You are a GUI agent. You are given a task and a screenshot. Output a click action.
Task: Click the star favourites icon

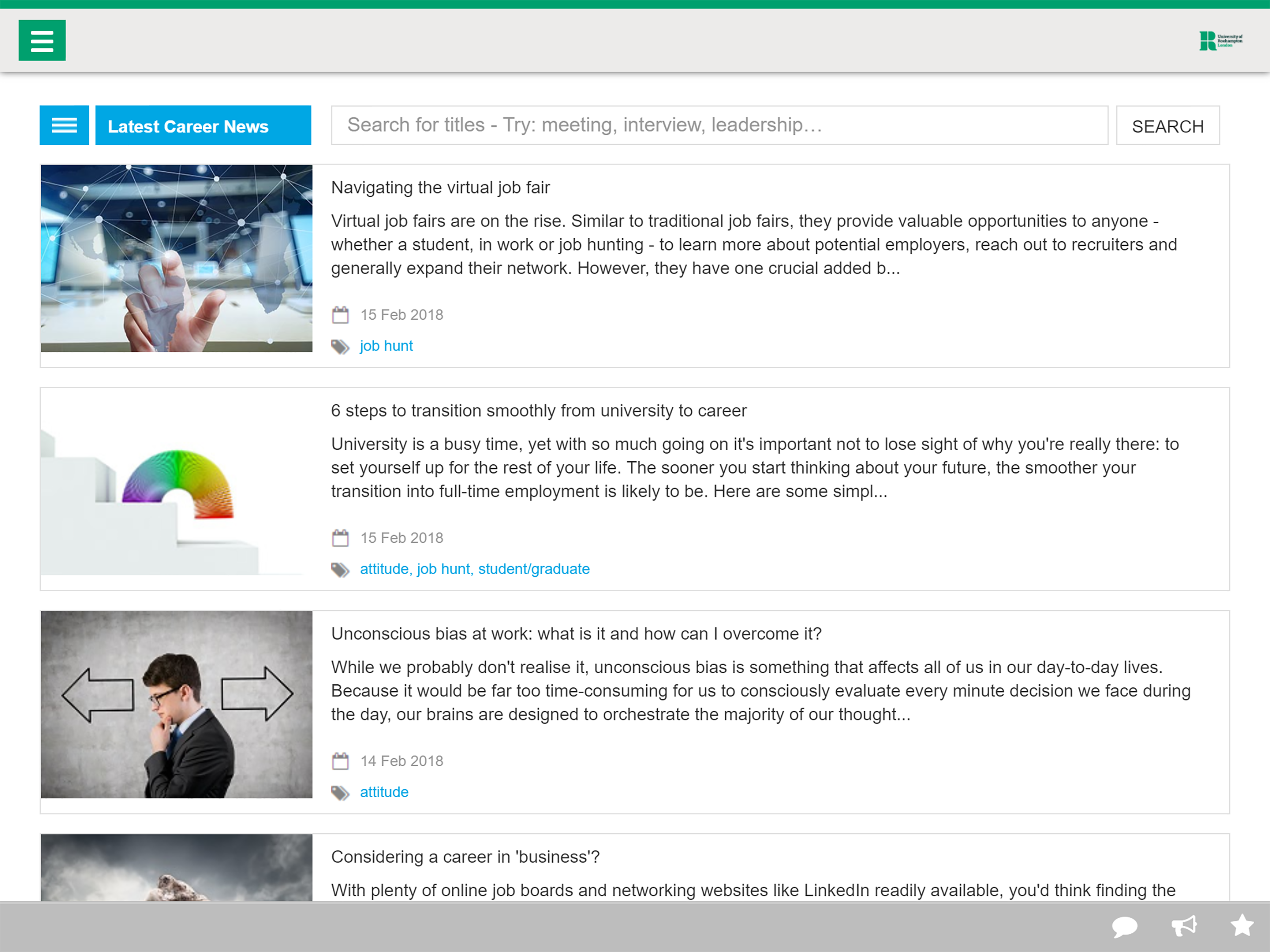[1243, 925]
